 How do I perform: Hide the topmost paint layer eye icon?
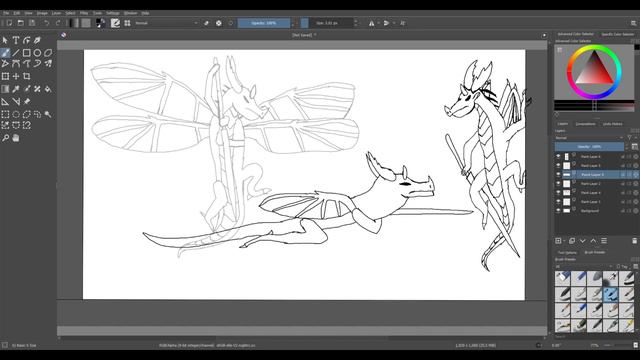tap(558, 156)
